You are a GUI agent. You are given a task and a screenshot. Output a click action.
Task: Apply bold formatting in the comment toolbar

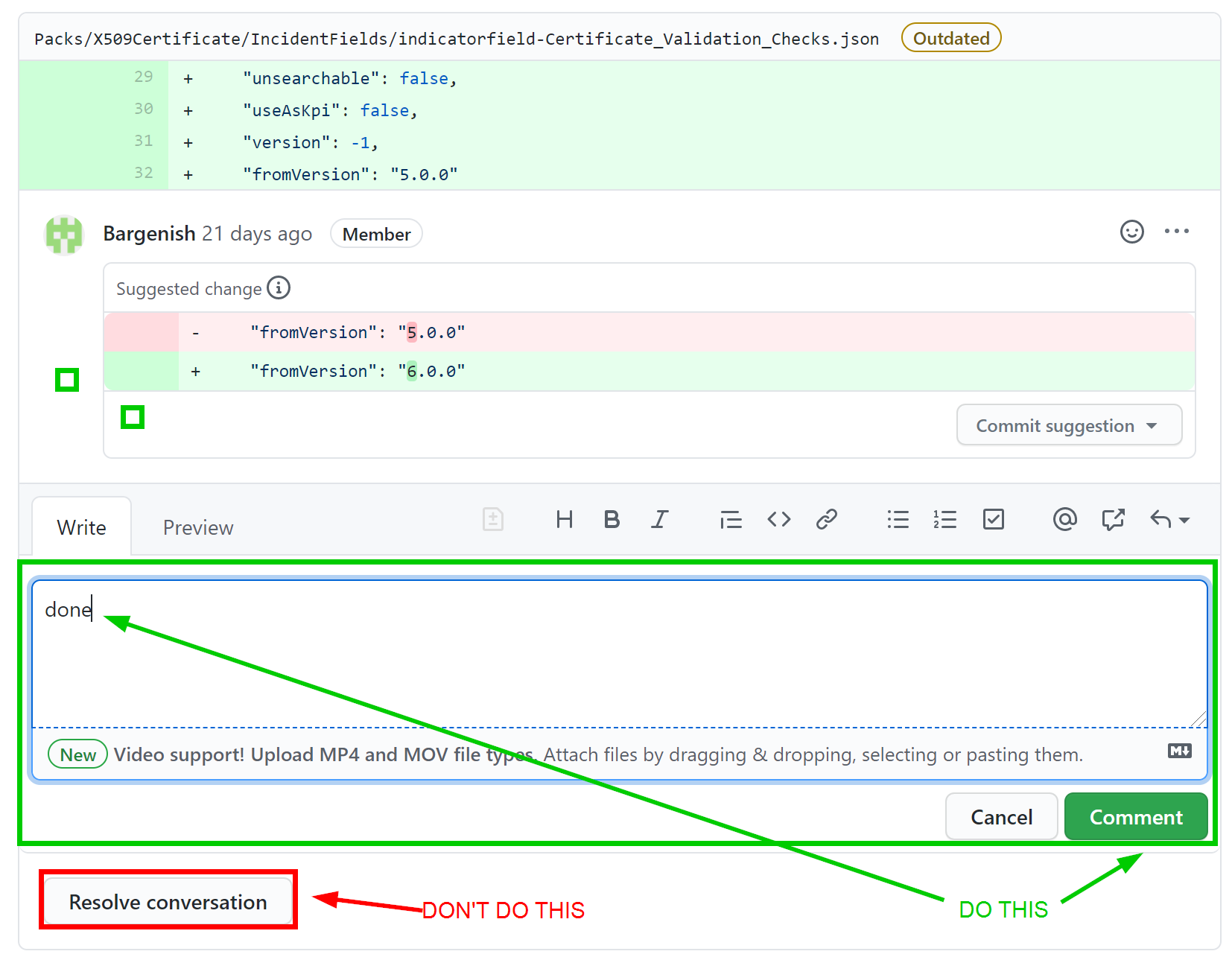pyautogui.click(x=612, y=519)
